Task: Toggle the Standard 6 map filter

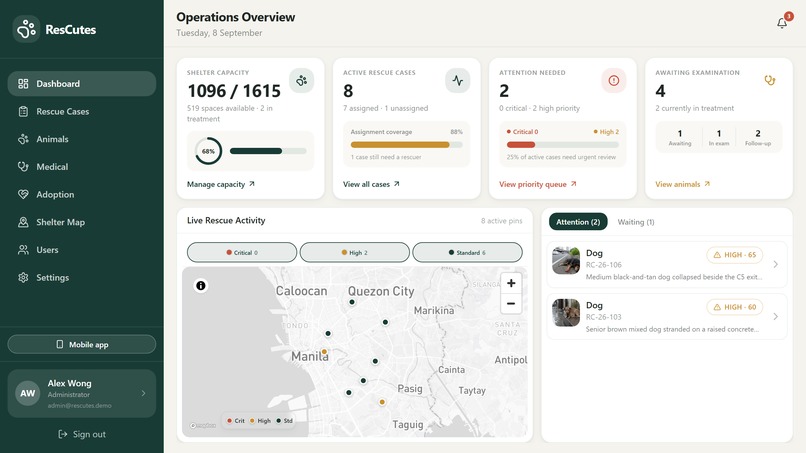Action: tap(467, 252)
